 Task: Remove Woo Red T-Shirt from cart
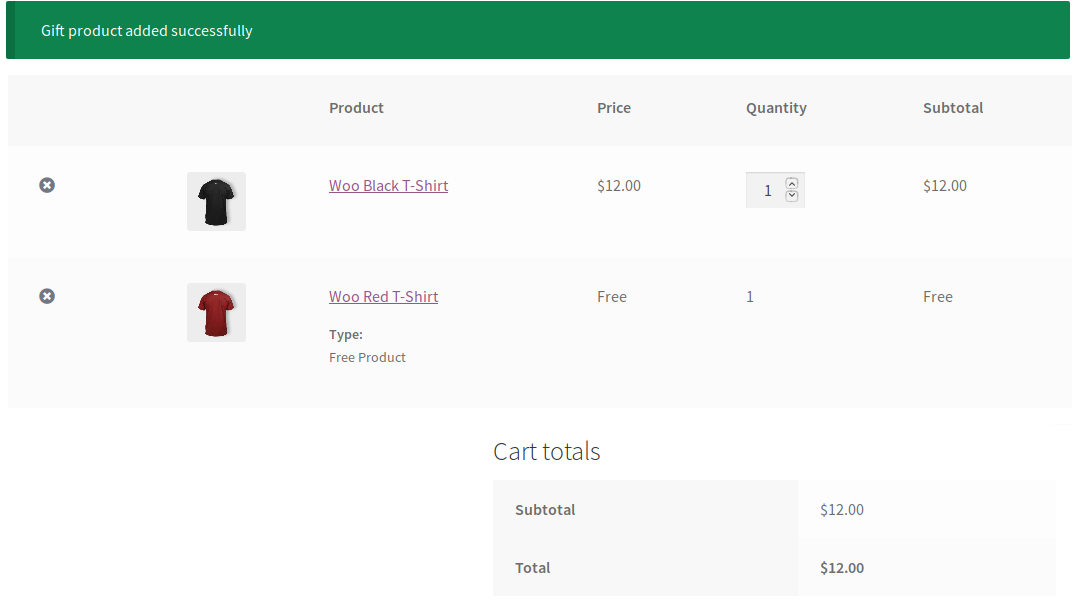pos(47,296)
